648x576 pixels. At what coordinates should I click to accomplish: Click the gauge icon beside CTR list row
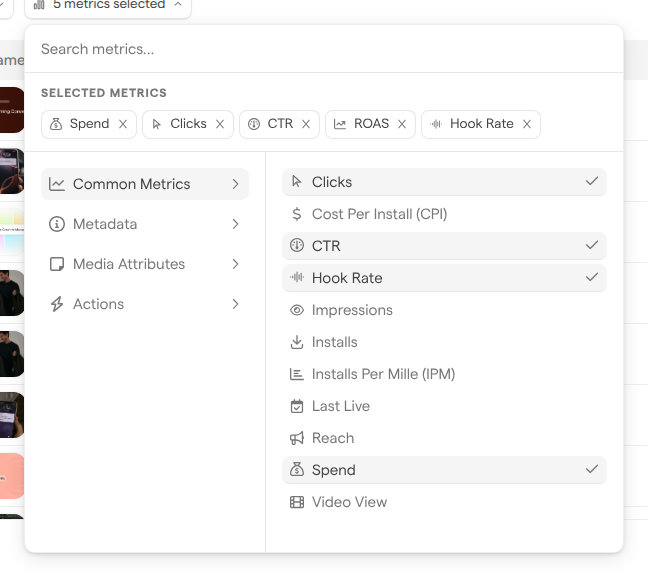click(297, 245)
